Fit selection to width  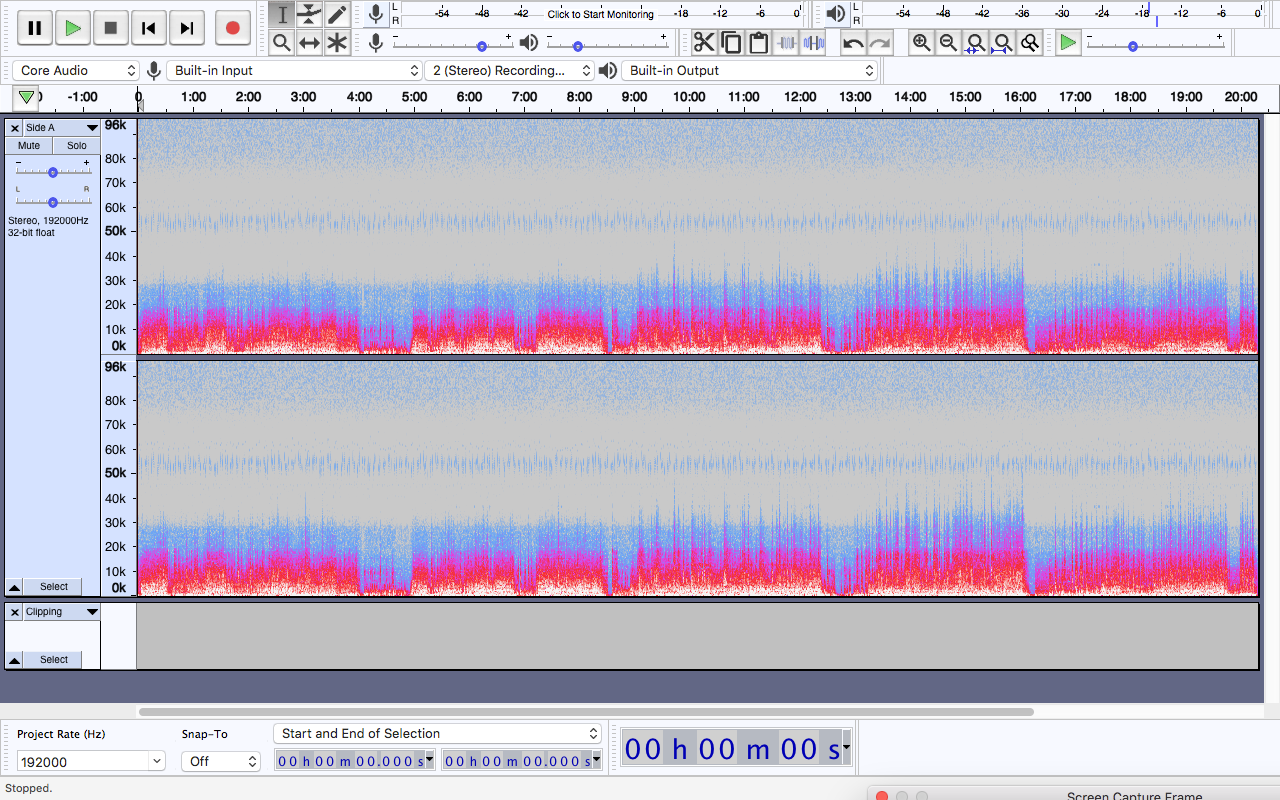pyautogui.click(x=975, y=42)
